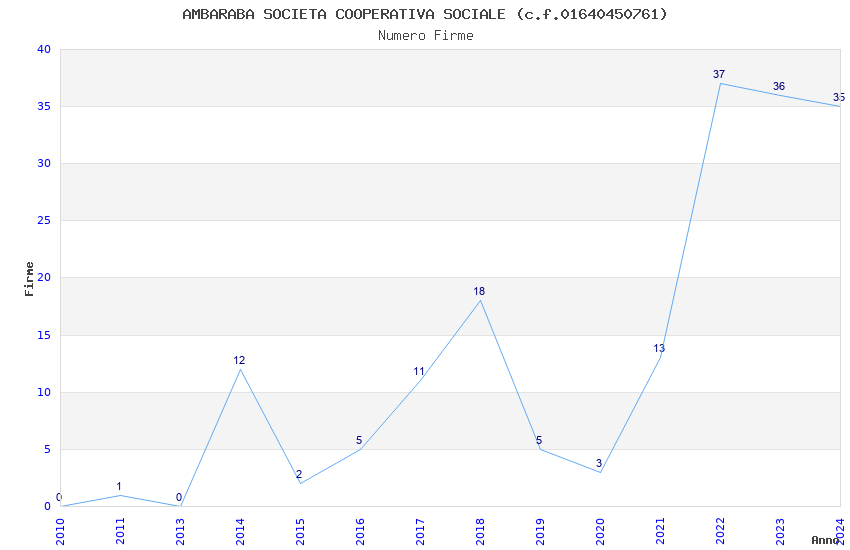Click the 'Firme' vertical axis title
Screen dimensions: 850x550
tap(29, 279)
